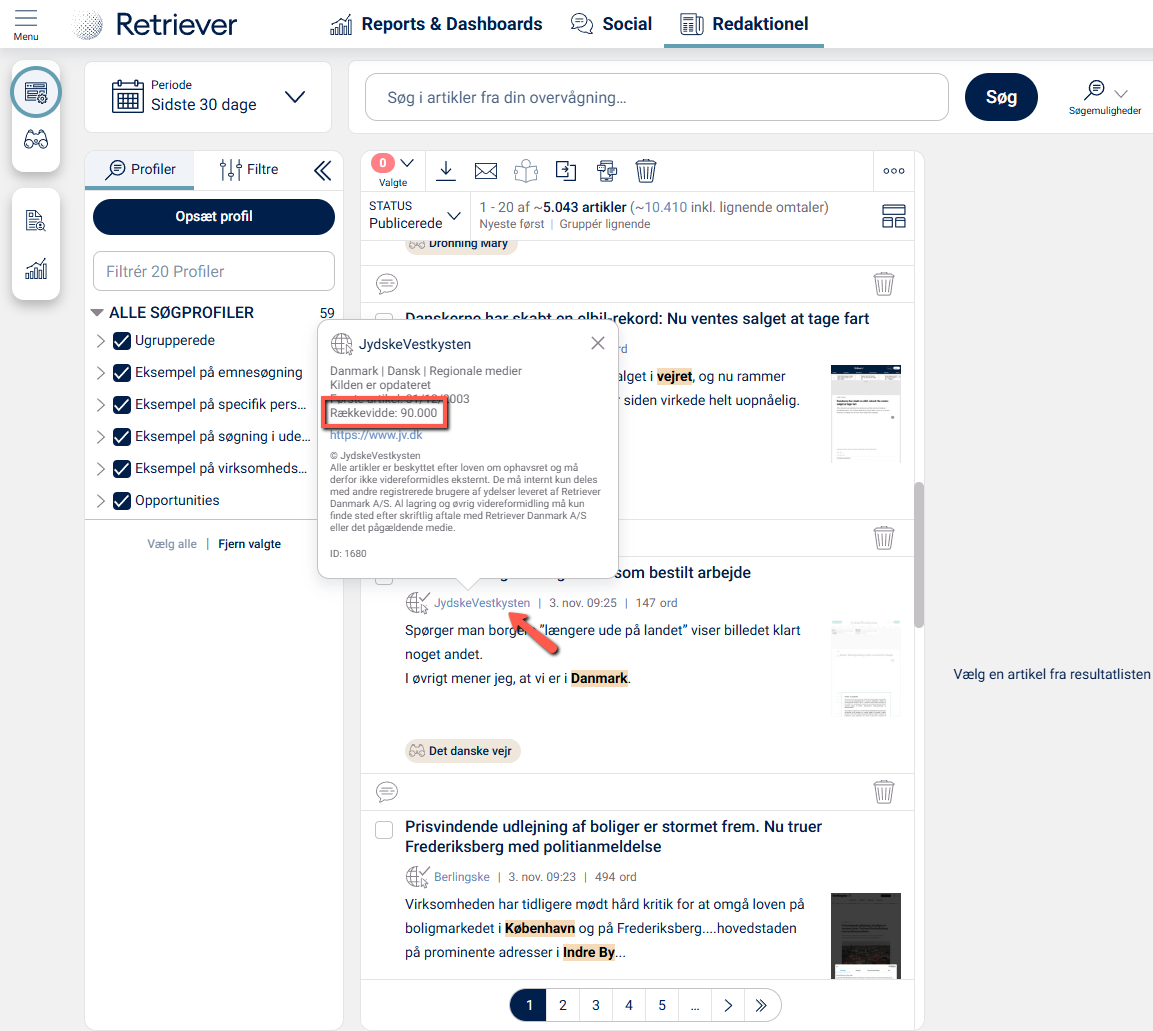The height and width of the screenshot is (1031, 1153).
Task: Open the https://www.jv.dk link in popup
Action: click(376, 435)
